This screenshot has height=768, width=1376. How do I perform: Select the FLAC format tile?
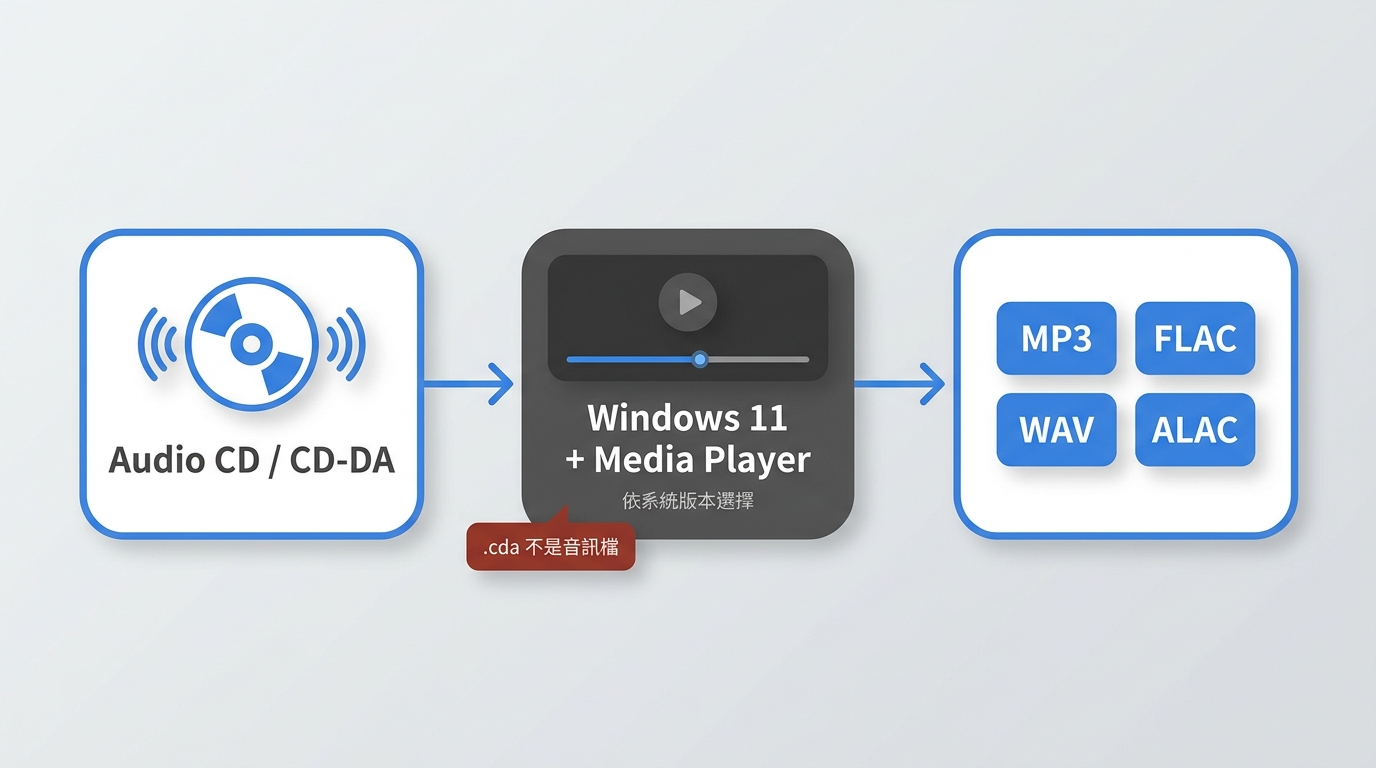(x=1195, y=339)
